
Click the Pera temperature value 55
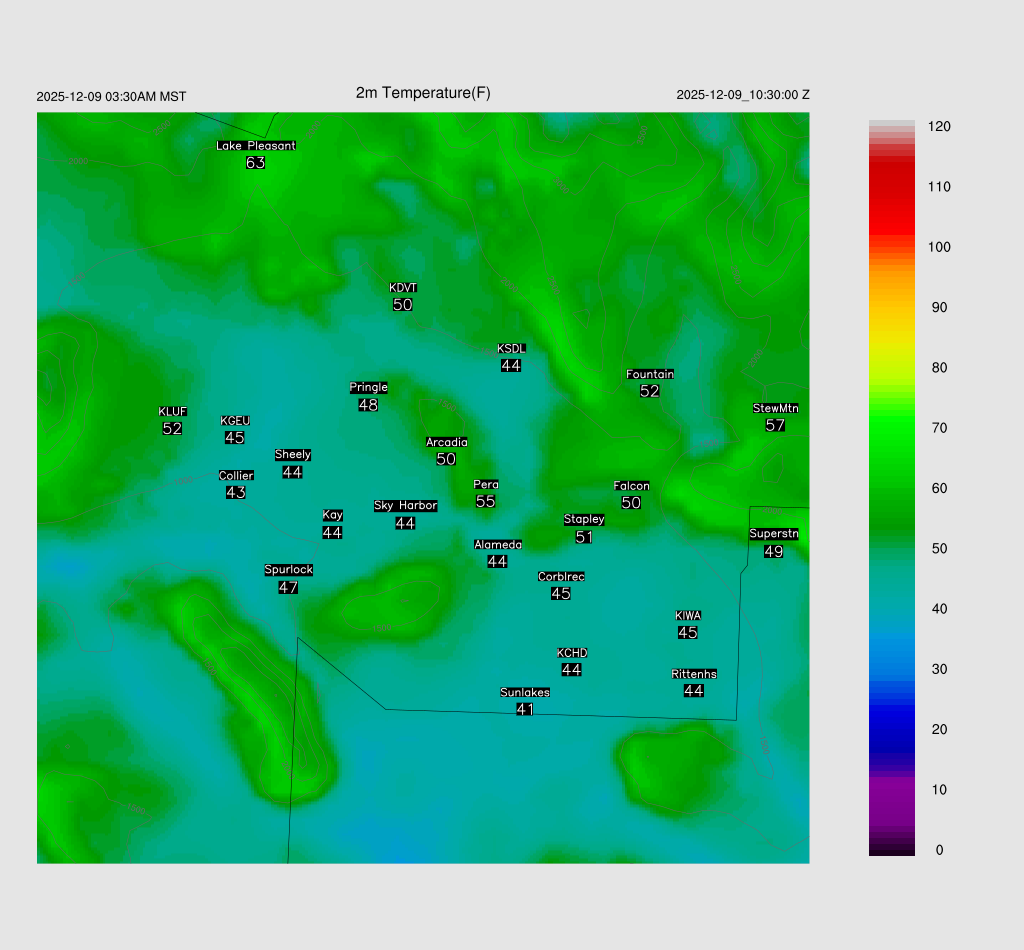[x=485, y=502]
